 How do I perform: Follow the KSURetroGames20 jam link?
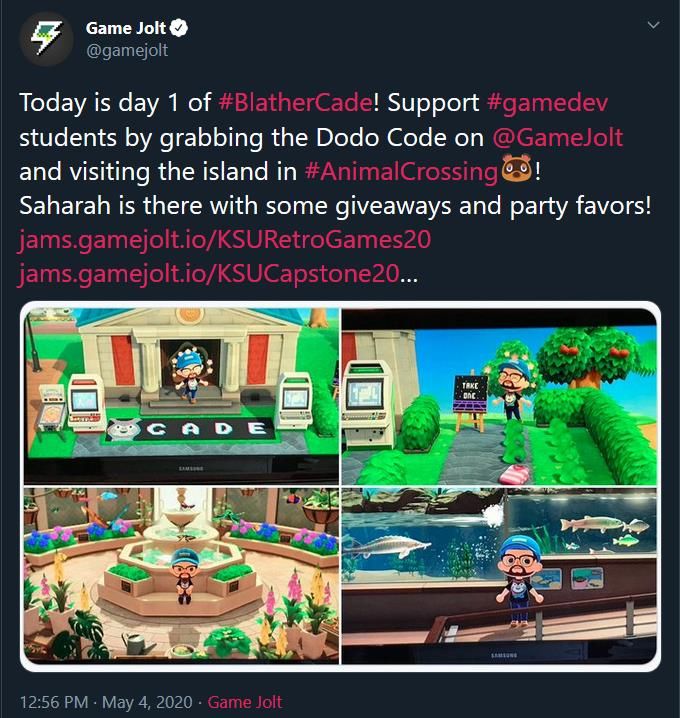click(x=225, y=240)
